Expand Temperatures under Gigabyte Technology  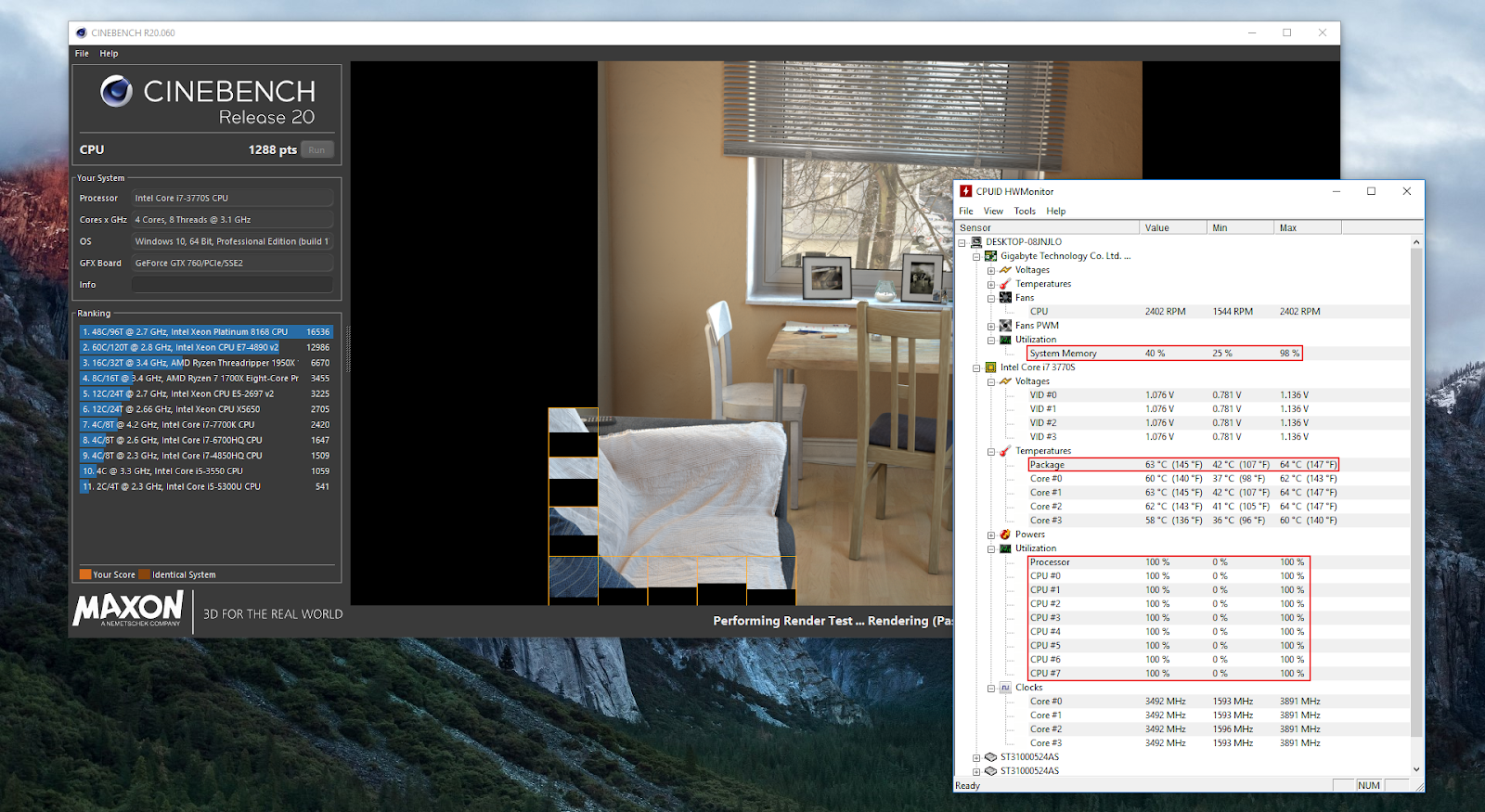pos(991,284)
